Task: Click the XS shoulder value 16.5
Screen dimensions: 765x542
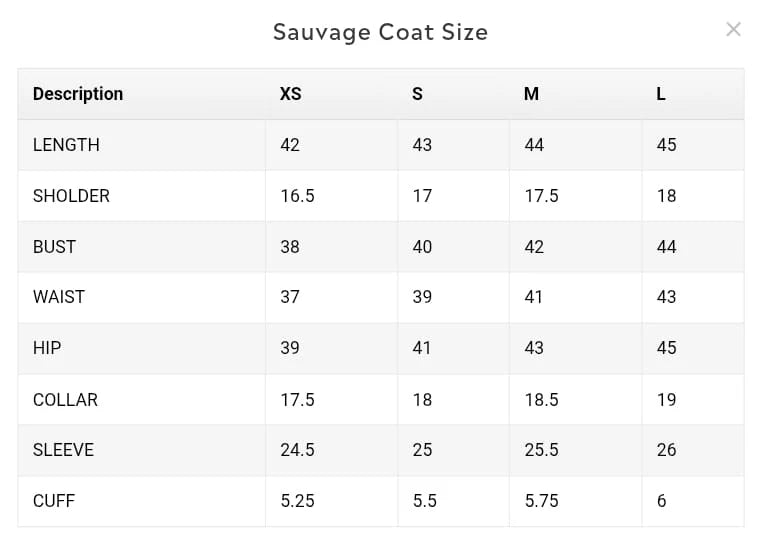Action: coord(298,196)
